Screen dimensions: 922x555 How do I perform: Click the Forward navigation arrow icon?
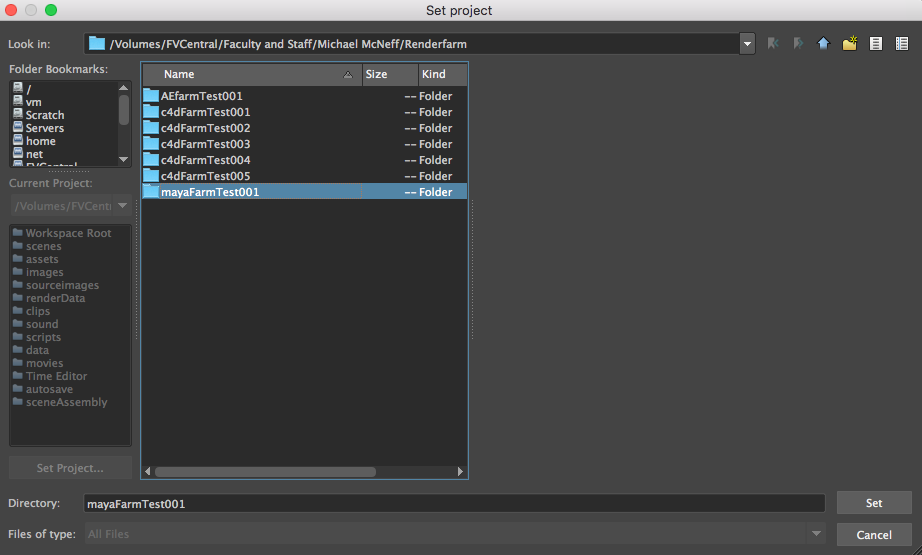coord(798,44)
